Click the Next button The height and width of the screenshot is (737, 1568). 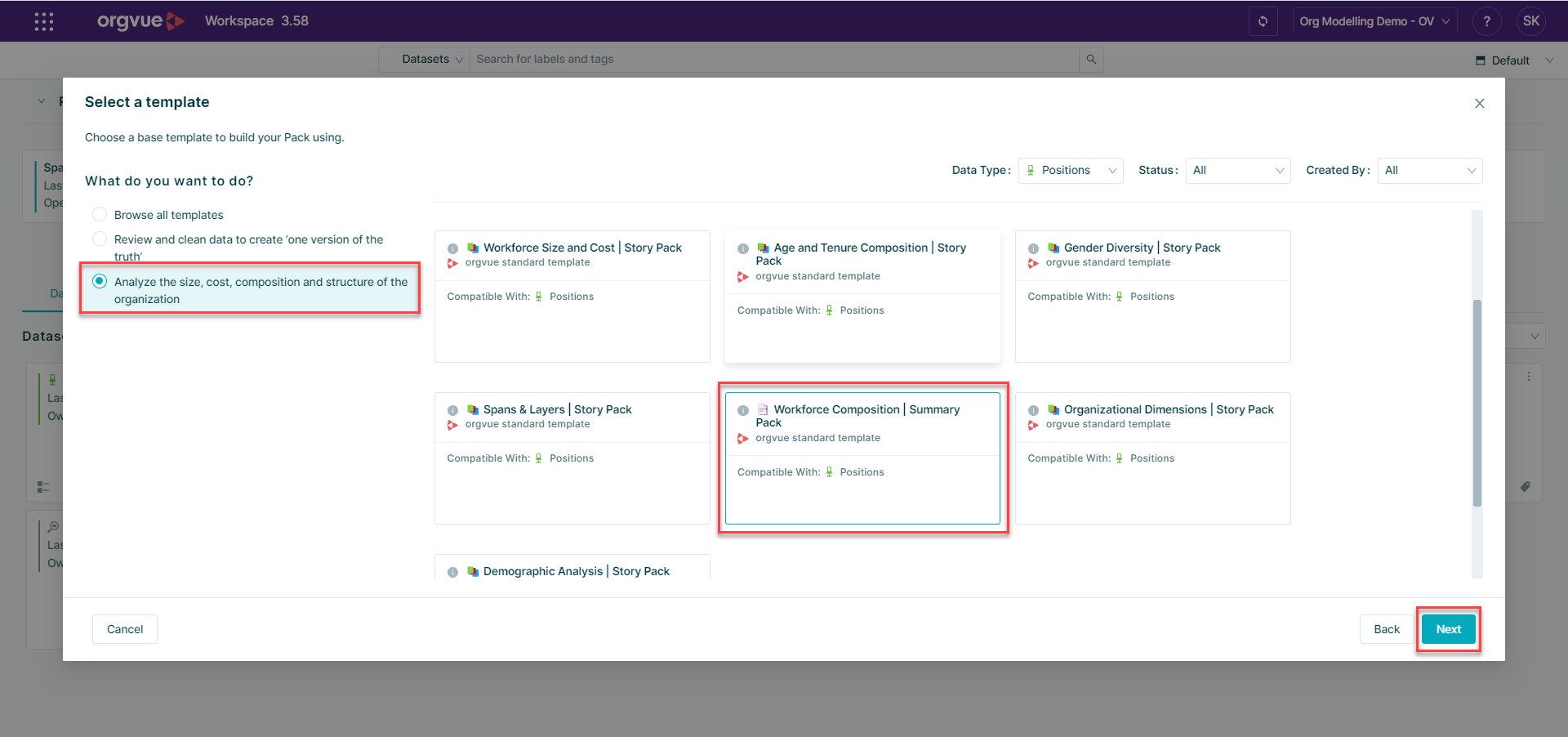pyautogui.click(x=1449, y=629)
